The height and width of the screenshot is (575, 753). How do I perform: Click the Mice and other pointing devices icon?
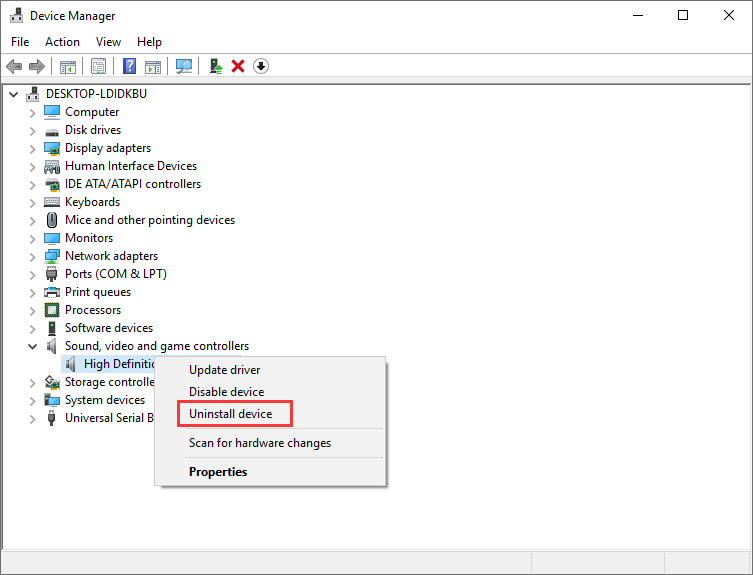[52, 220]
